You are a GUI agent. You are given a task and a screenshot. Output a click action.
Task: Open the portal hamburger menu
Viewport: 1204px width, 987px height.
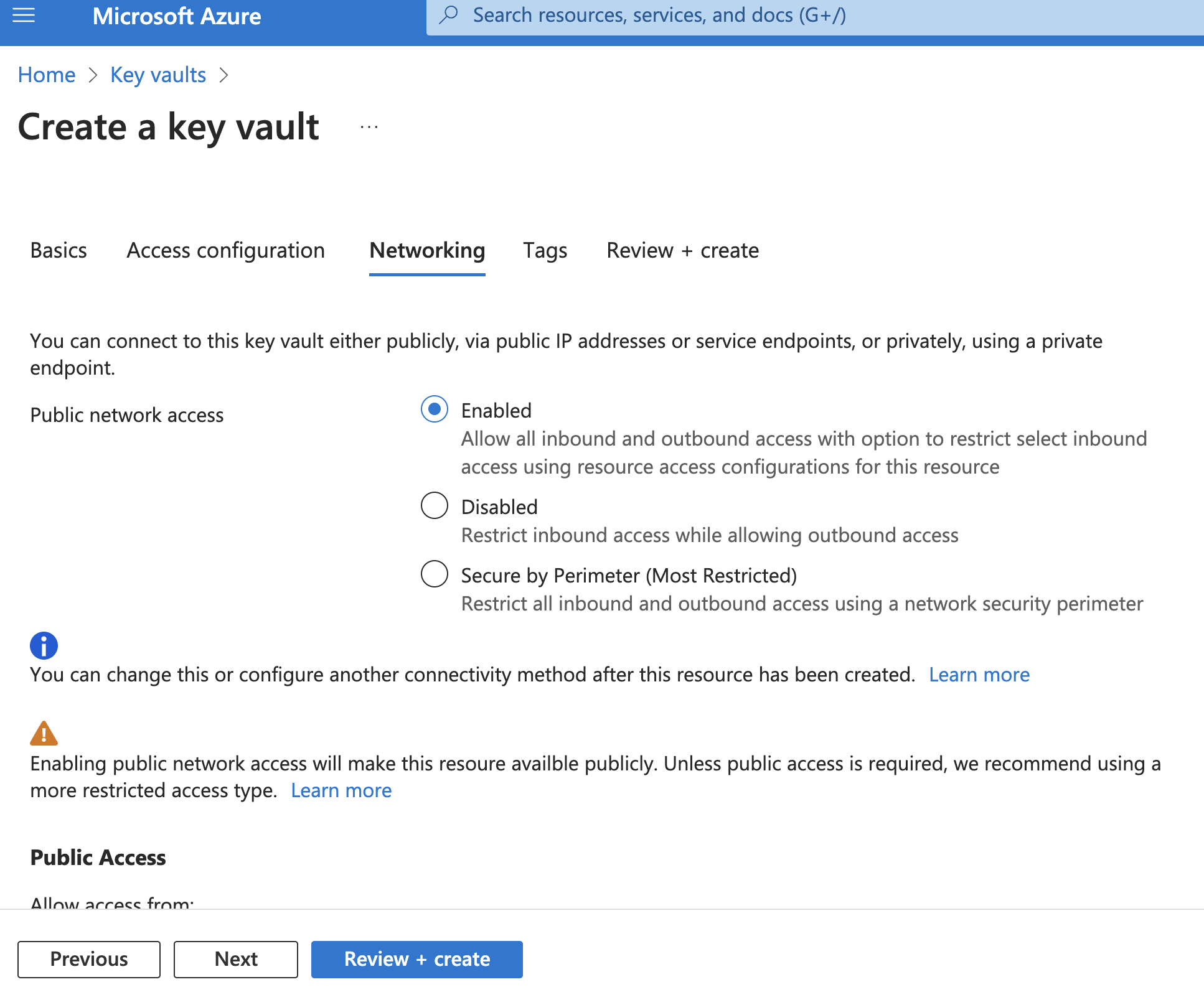click(x=24, y=16)
